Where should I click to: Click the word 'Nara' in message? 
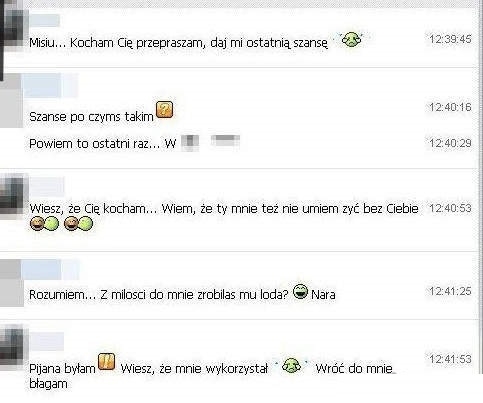pyautogui.click(x=323, y=295)
